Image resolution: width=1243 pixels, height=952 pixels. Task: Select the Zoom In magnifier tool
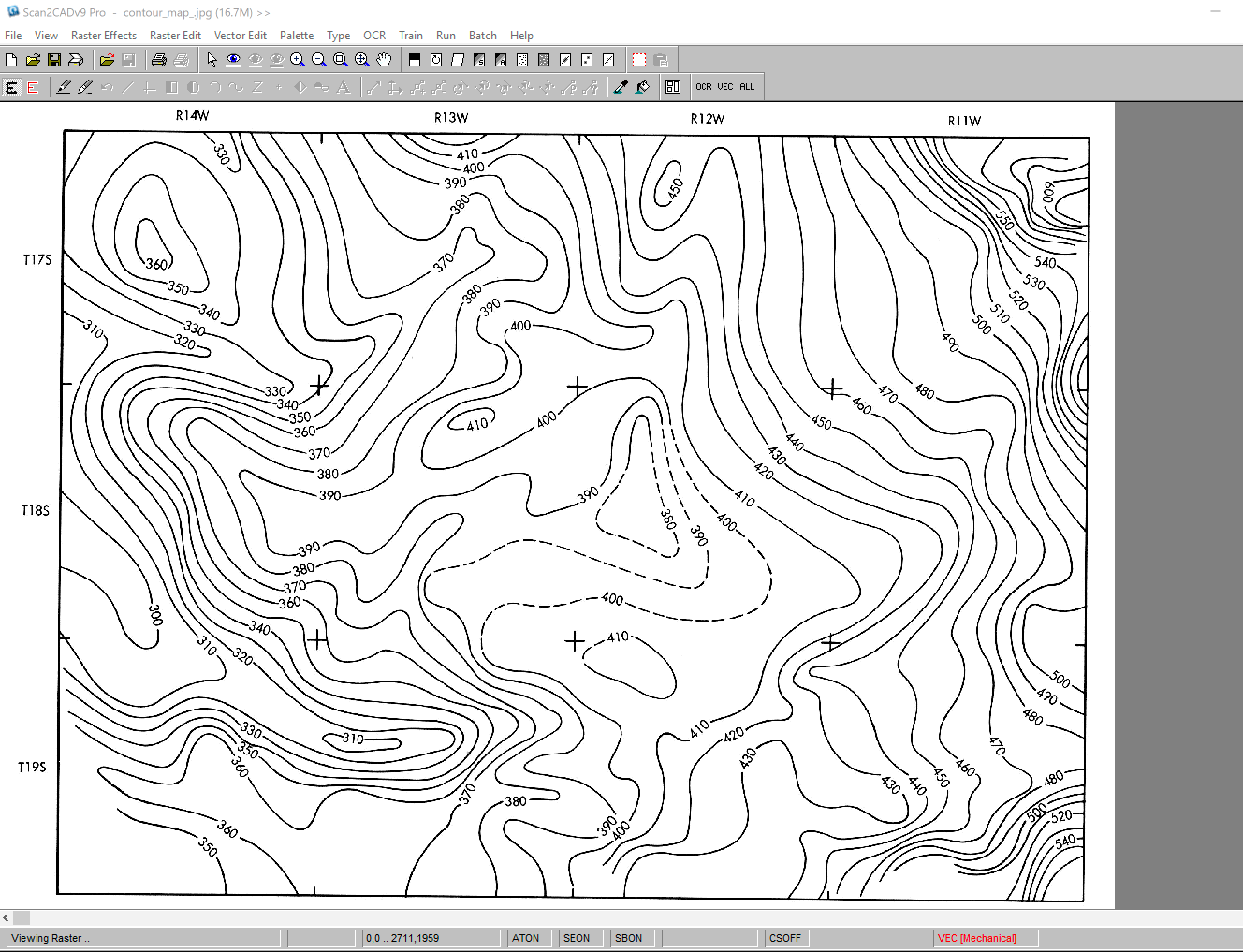click(298, 59)
